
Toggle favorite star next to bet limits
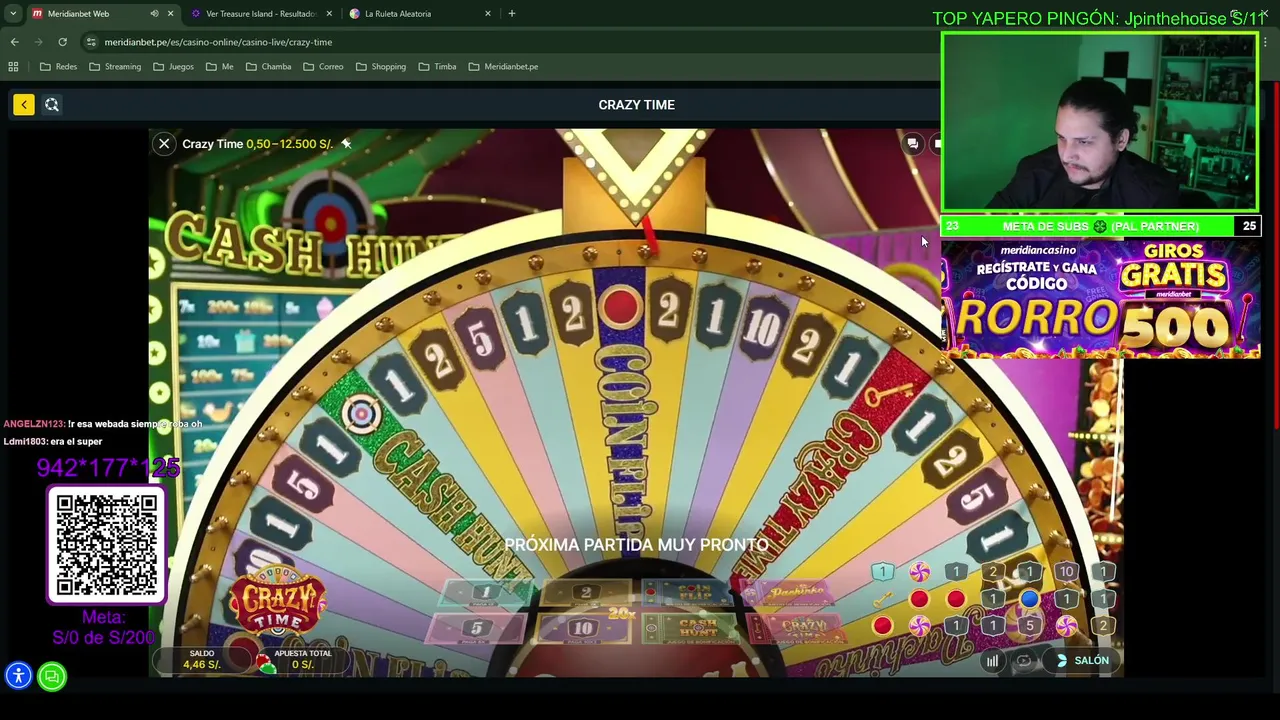(346, 144)
